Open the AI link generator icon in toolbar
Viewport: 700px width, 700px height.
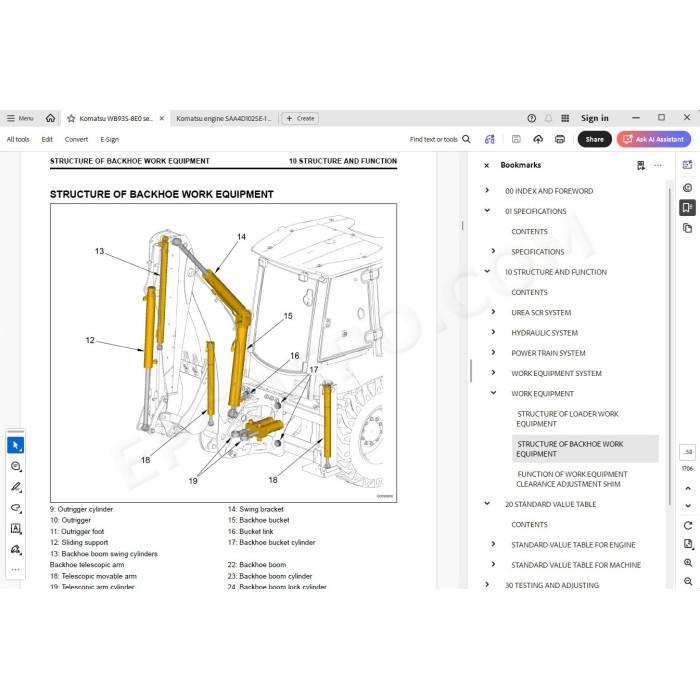pyautogui.click(x=489, y=139)
